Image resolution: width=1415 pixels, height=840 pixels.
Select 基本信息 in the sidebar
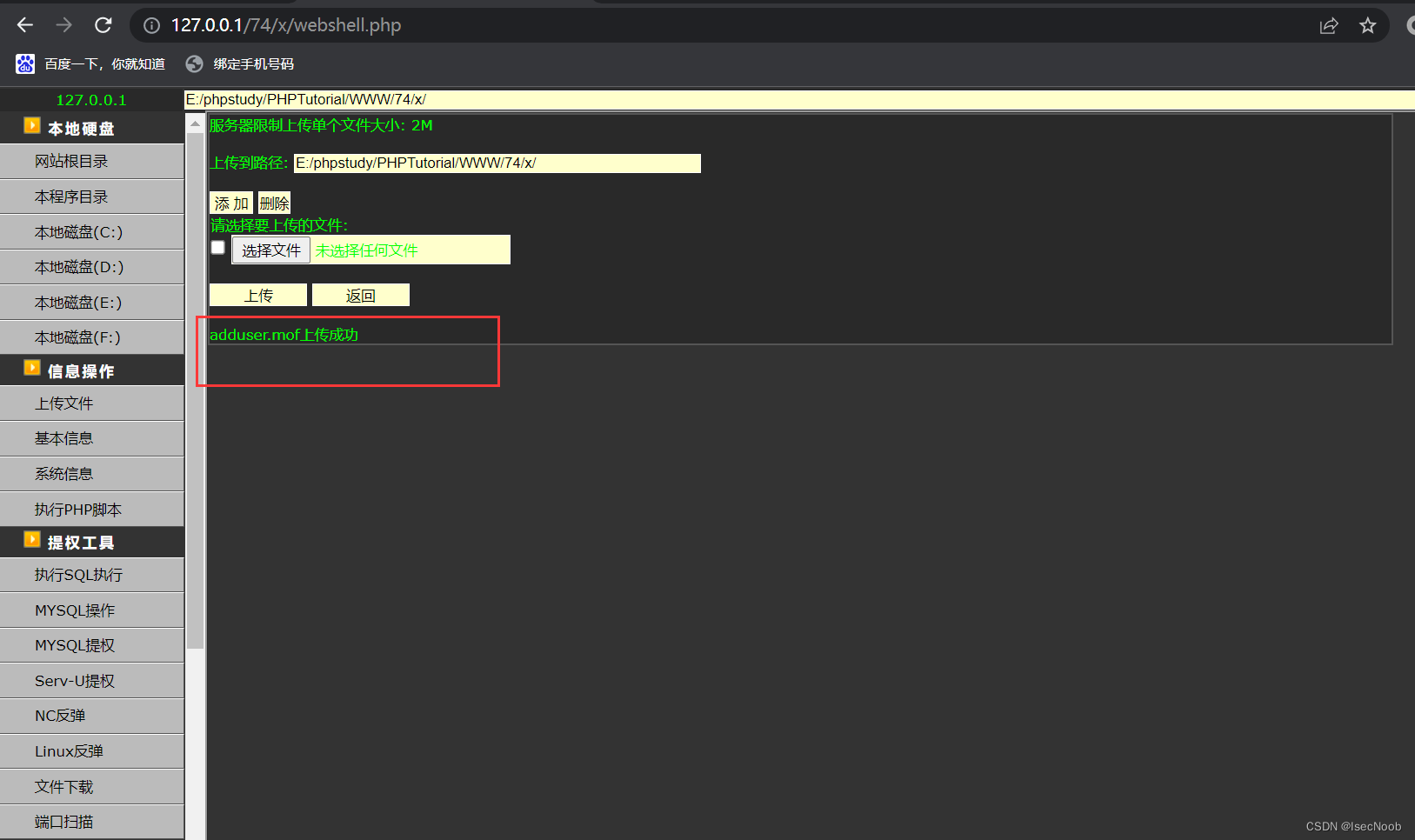tap(92, 439)
